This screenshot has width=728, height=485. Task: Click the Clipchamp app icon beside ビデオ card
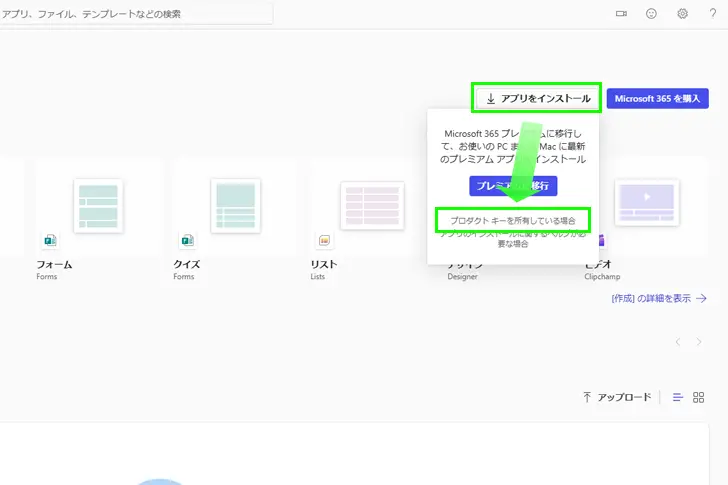pyautogui.click(x=601, y=240)
